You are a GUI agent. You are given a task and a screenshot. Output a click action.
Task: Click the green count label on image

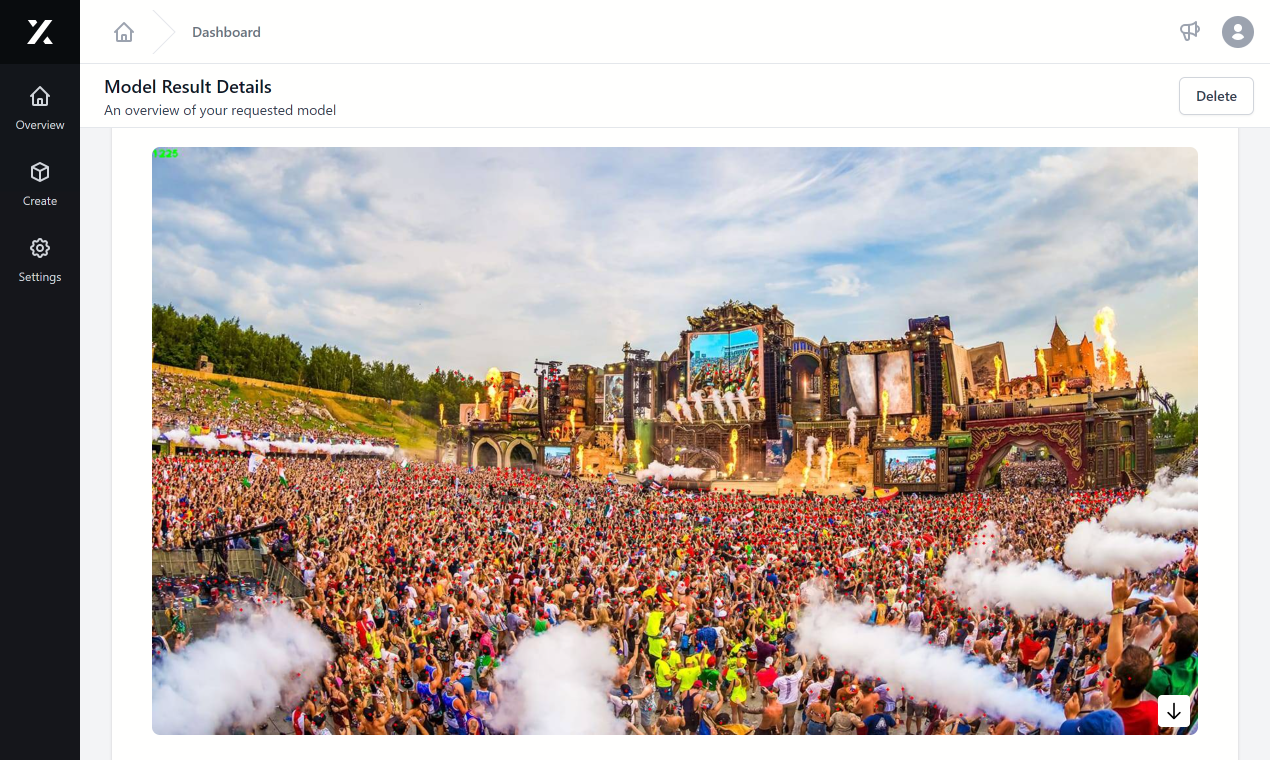click(166, 153)
